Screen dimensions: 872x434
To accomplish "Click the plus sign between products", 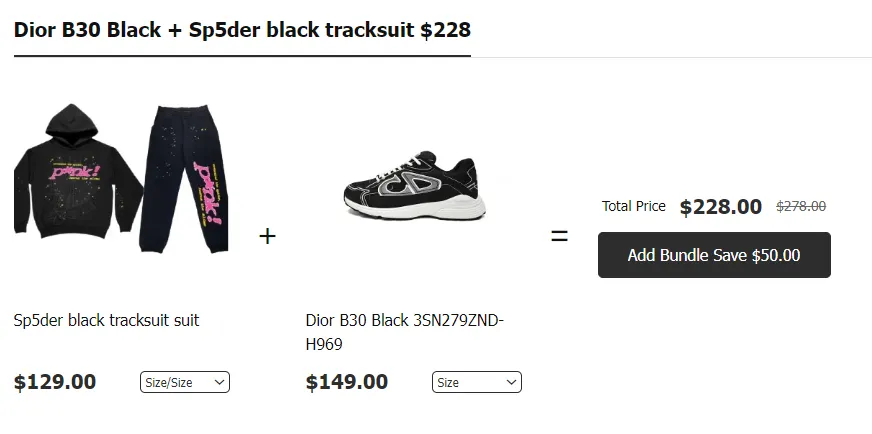I will pyautogui.click(x=267, y=236).
